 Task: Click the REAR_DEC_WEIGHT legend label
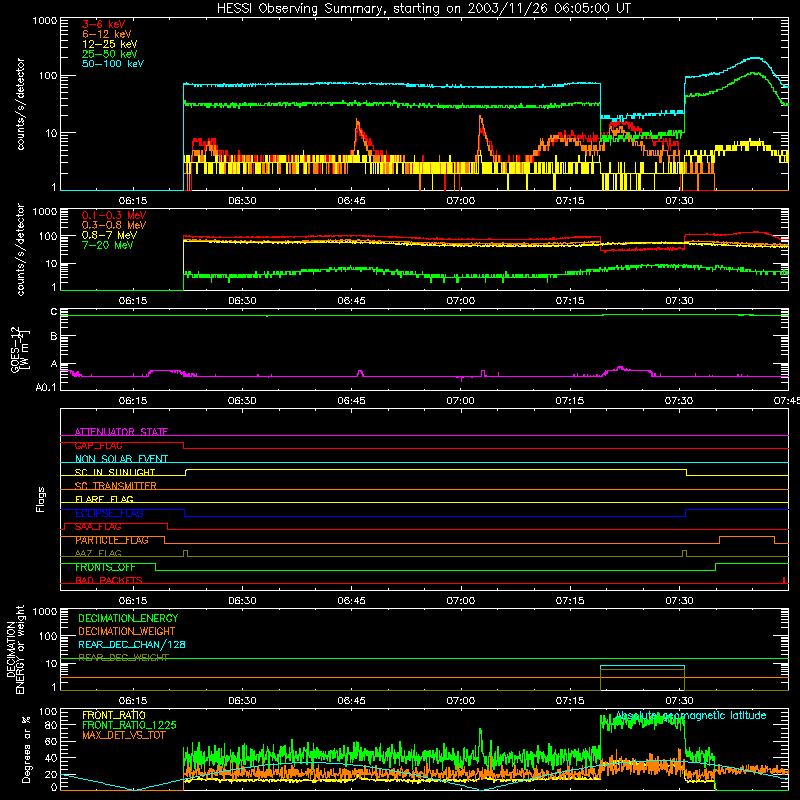(123, 658)
